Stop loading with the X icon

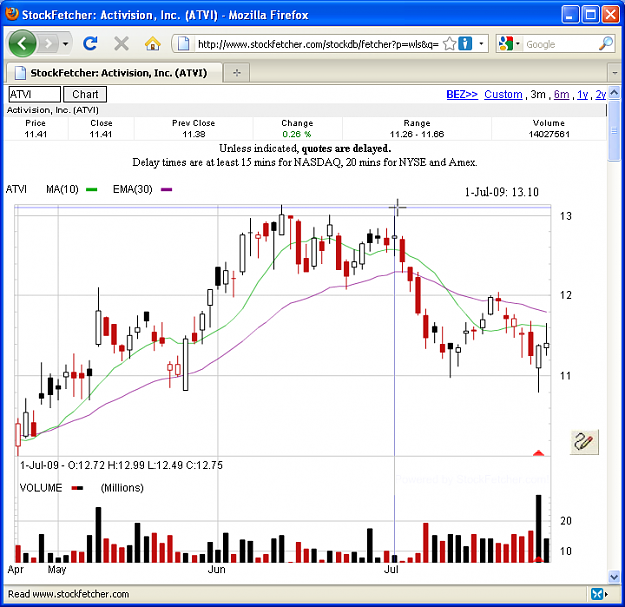(x=121, y=43)
